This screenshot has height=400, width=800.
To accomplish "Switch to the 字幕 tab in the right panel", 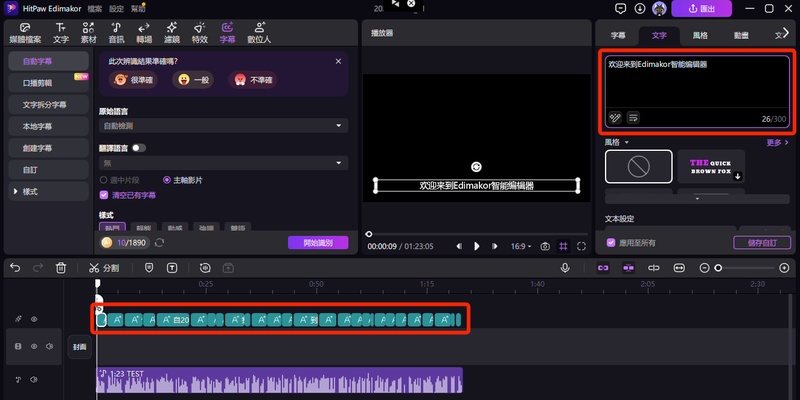I will 618,36.
